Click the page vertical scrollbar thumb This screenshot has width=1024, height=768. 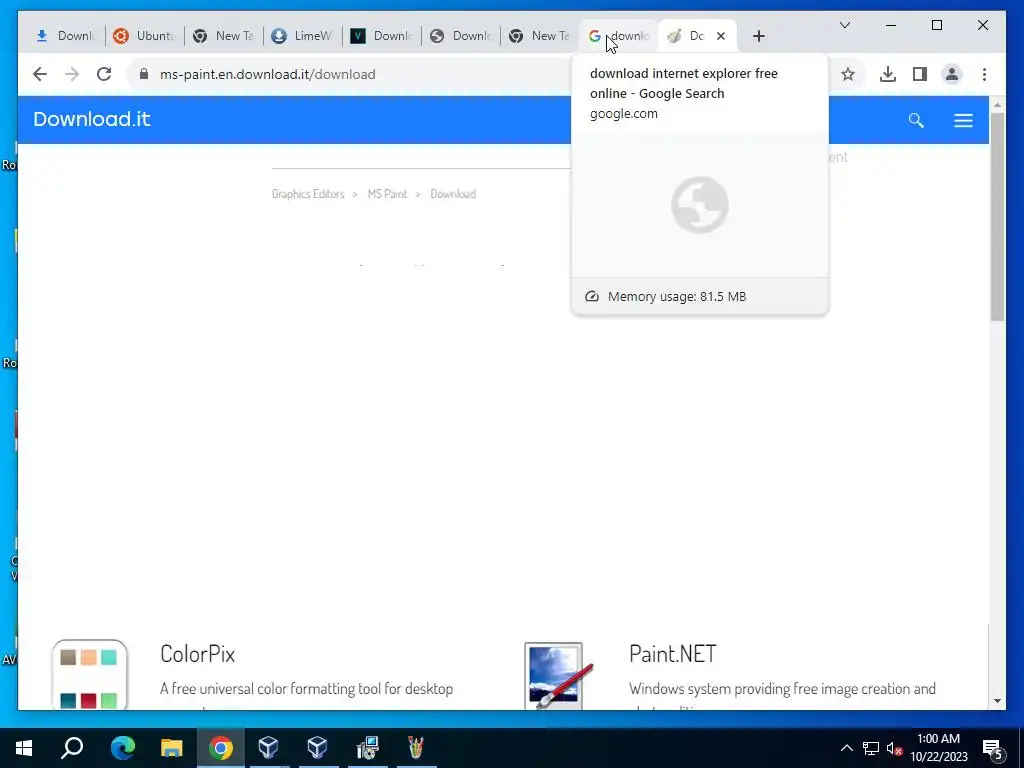(997, 217)
